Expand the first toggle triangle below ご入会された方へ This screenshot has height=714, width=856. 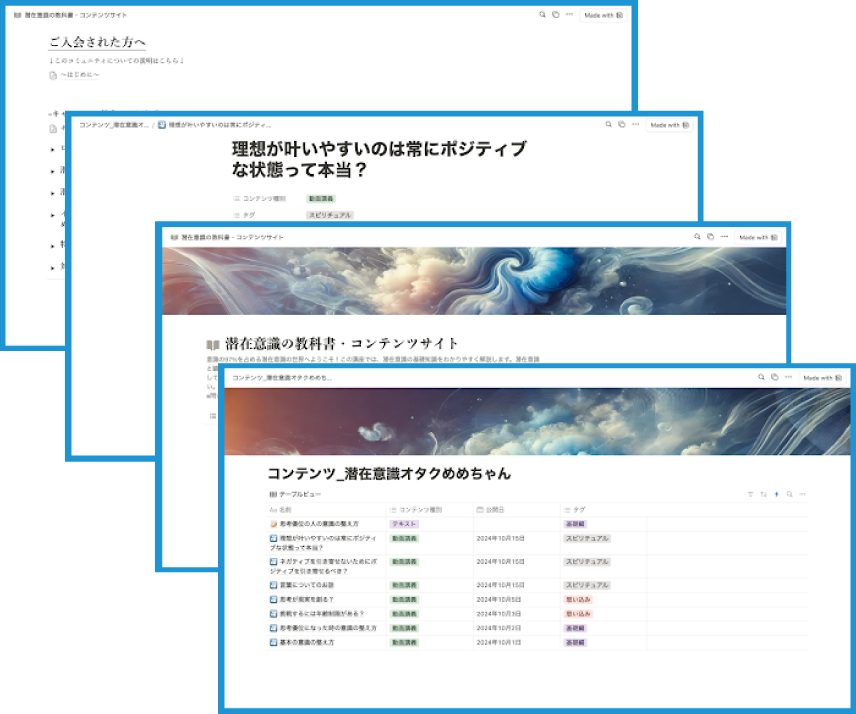(52, 149)
